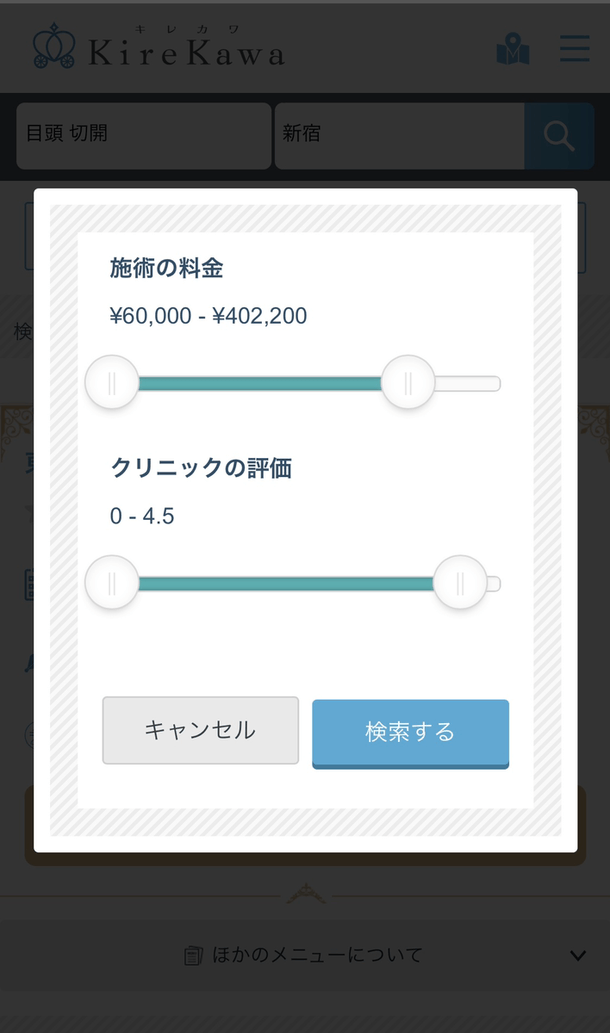Select the maximum price slider handle

pyautogui.click(x=407, y=381)
